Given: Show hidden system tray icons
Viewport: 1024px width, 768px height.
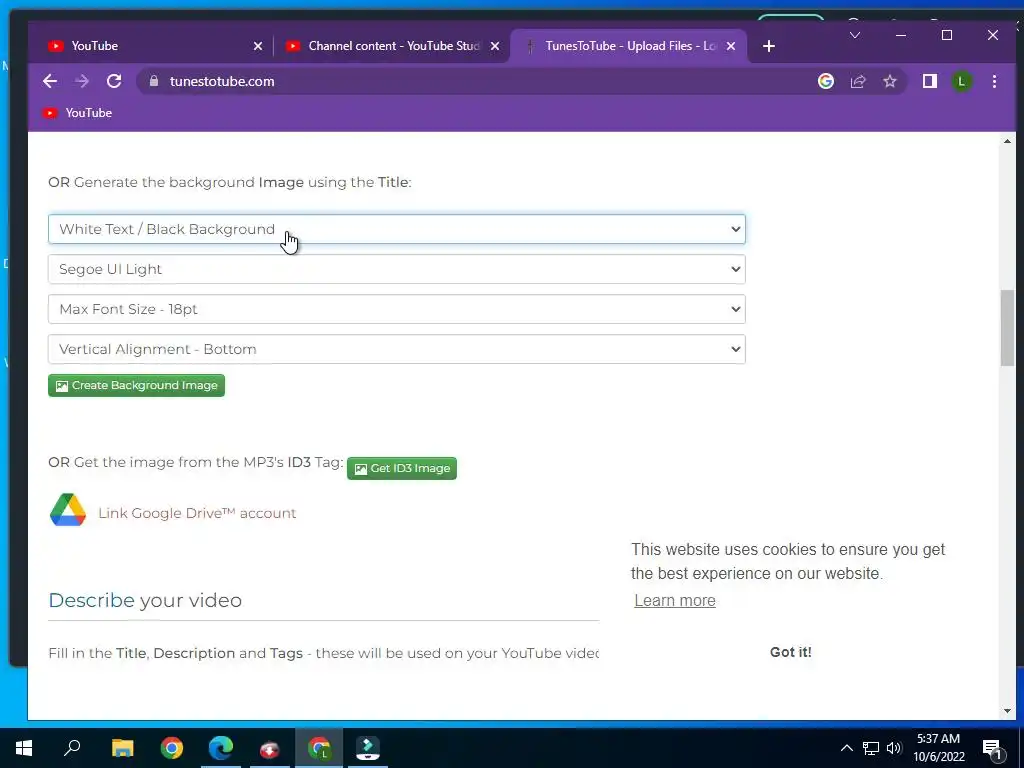Looking at the screenshot, I should (x=846, y=748).
